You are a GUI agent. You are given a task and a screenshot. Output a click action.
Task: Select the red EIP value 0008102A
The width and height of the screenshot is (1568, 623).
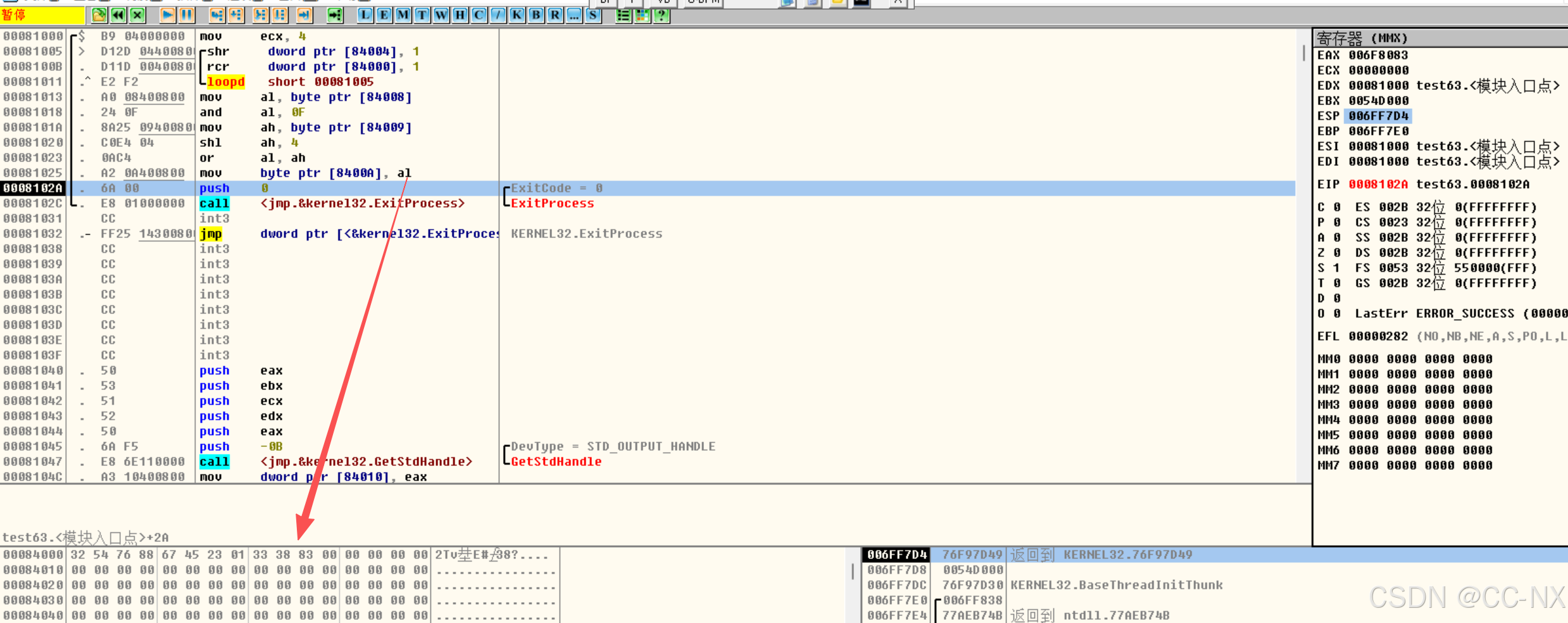tap(1378, 184)
